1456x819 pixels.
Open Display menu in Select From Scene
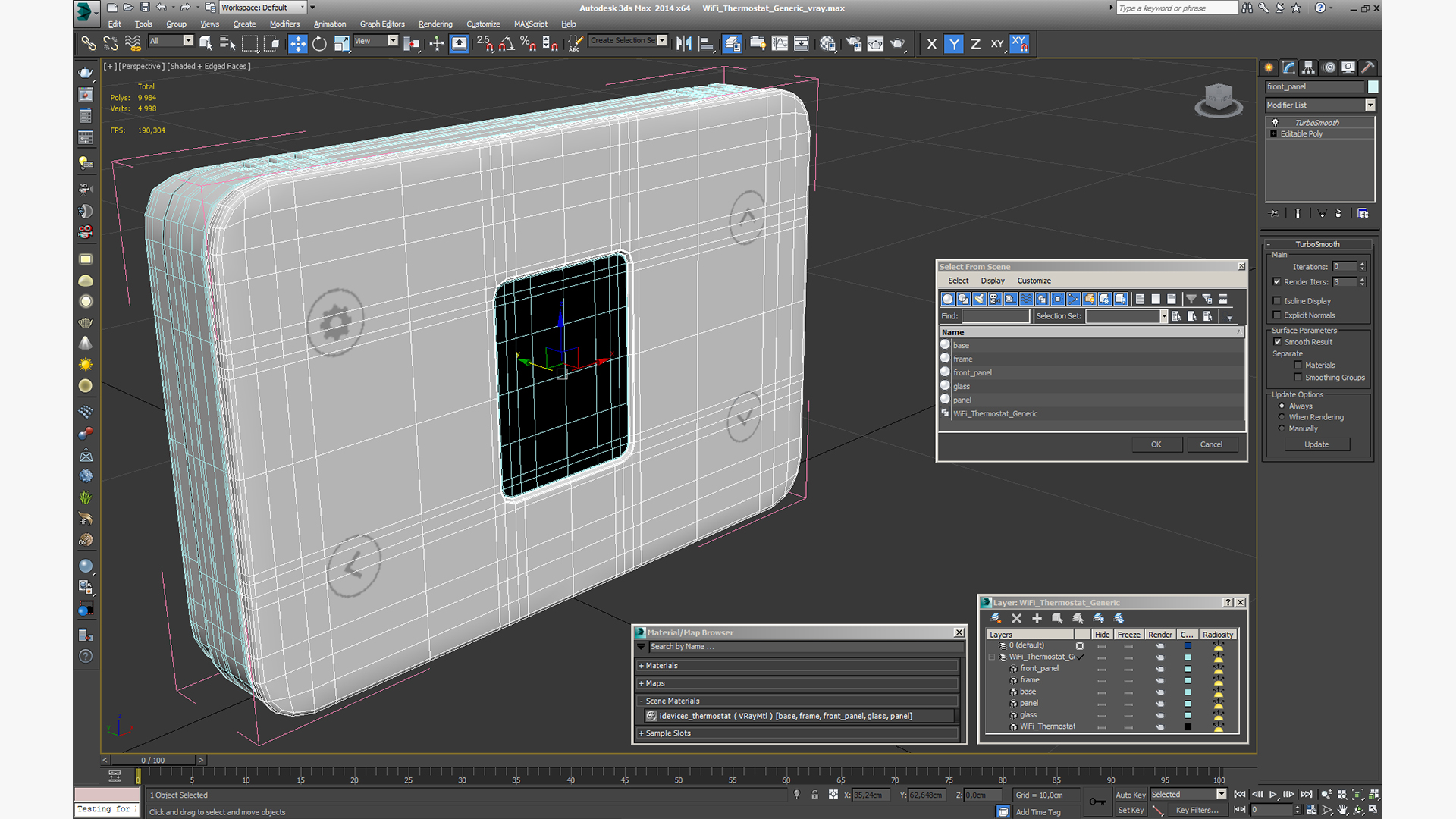coord(992,281)
